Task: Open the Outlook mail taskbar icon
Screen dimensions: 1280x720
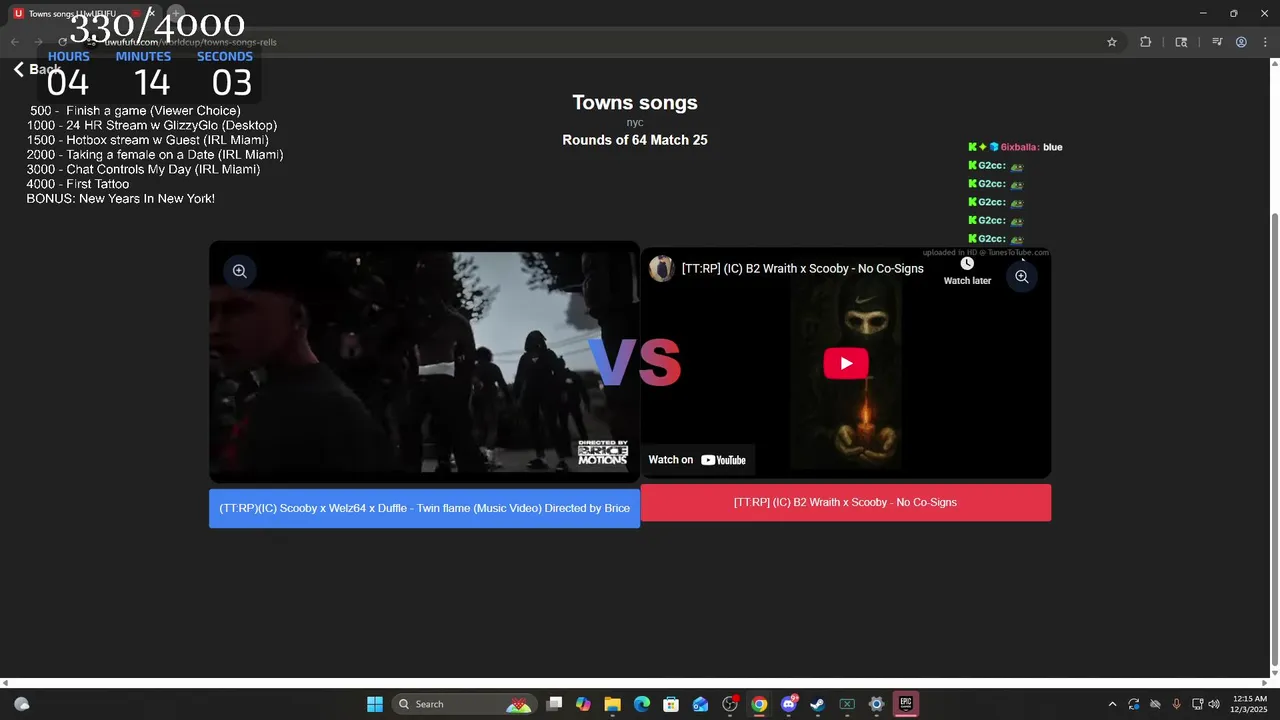Action: tap(700, 704)
